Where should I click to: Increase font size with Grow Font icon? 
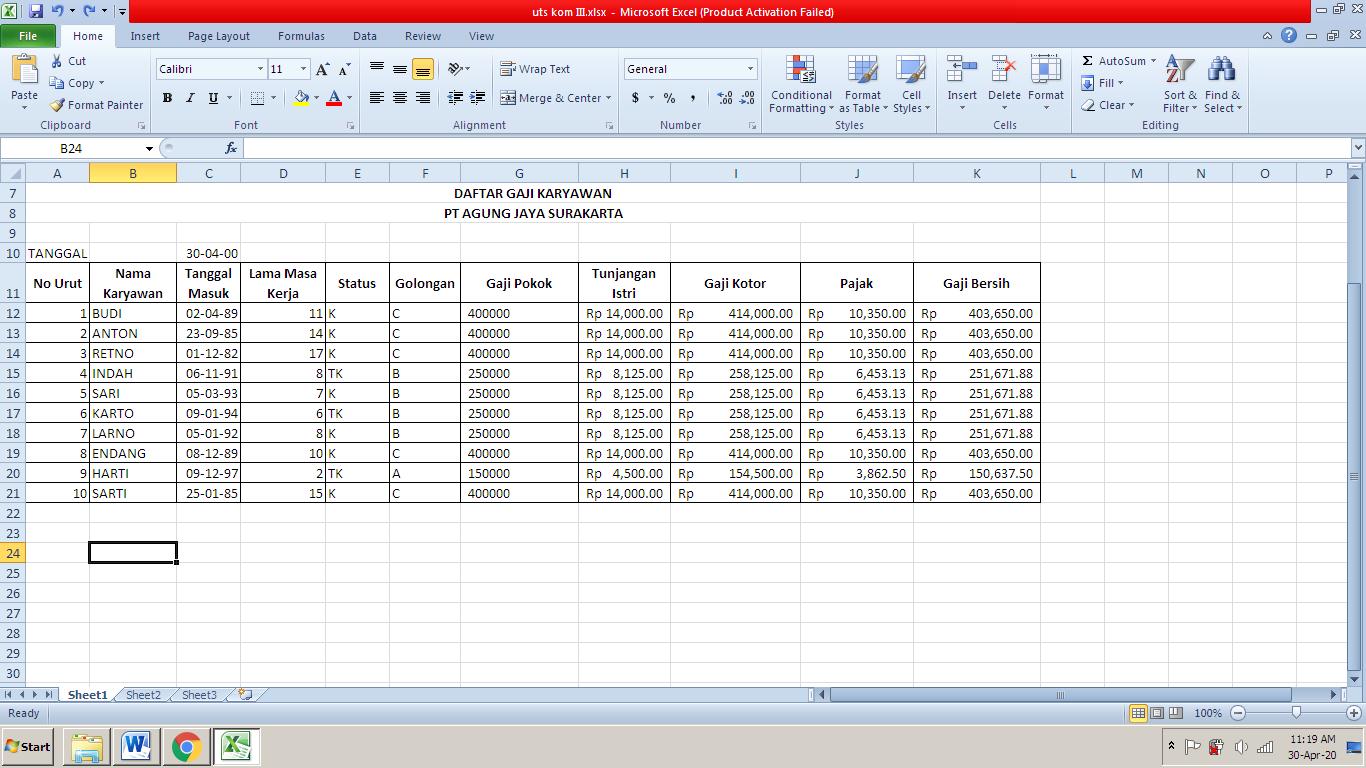click(322, 69)
